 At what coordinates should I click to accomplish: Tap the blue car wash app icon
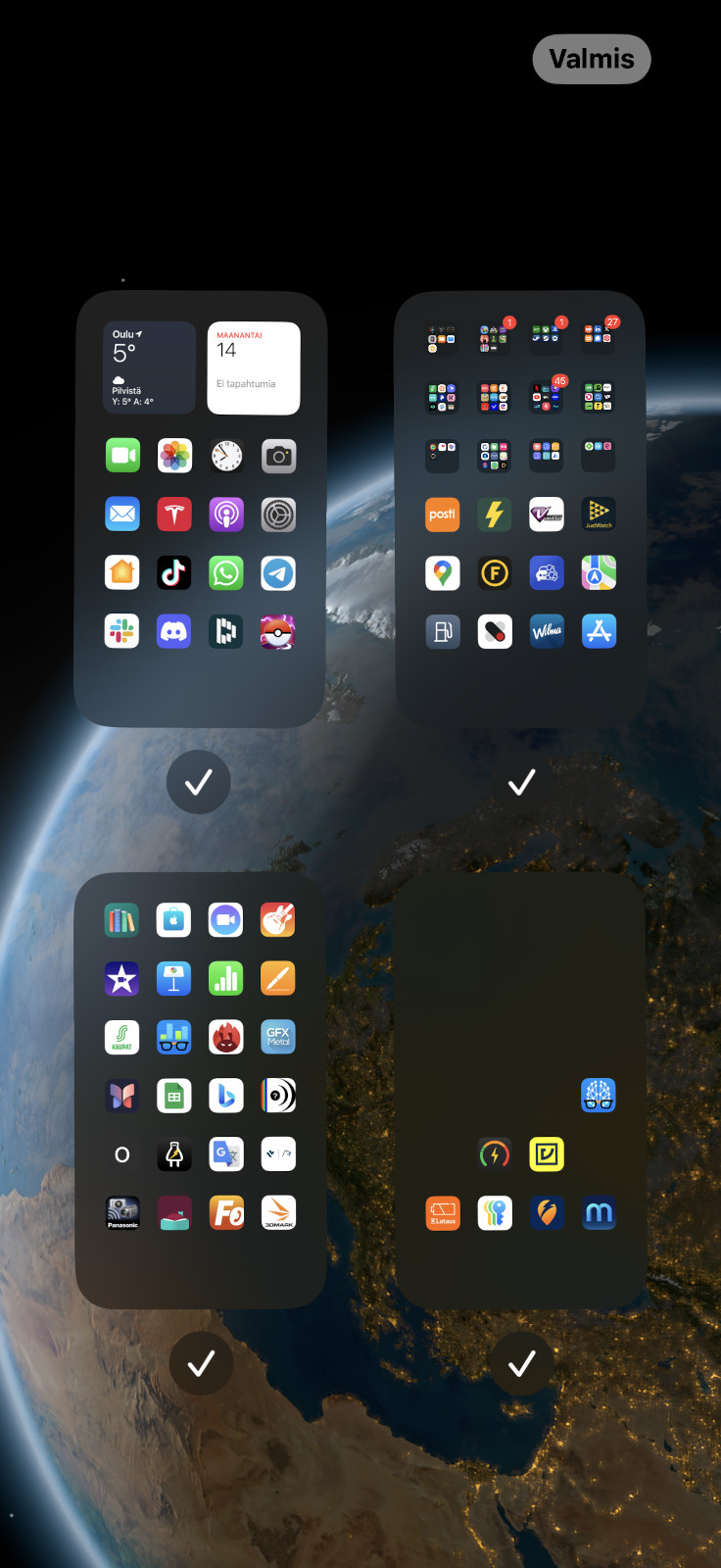pyautogui.click(x=547, y=573)
